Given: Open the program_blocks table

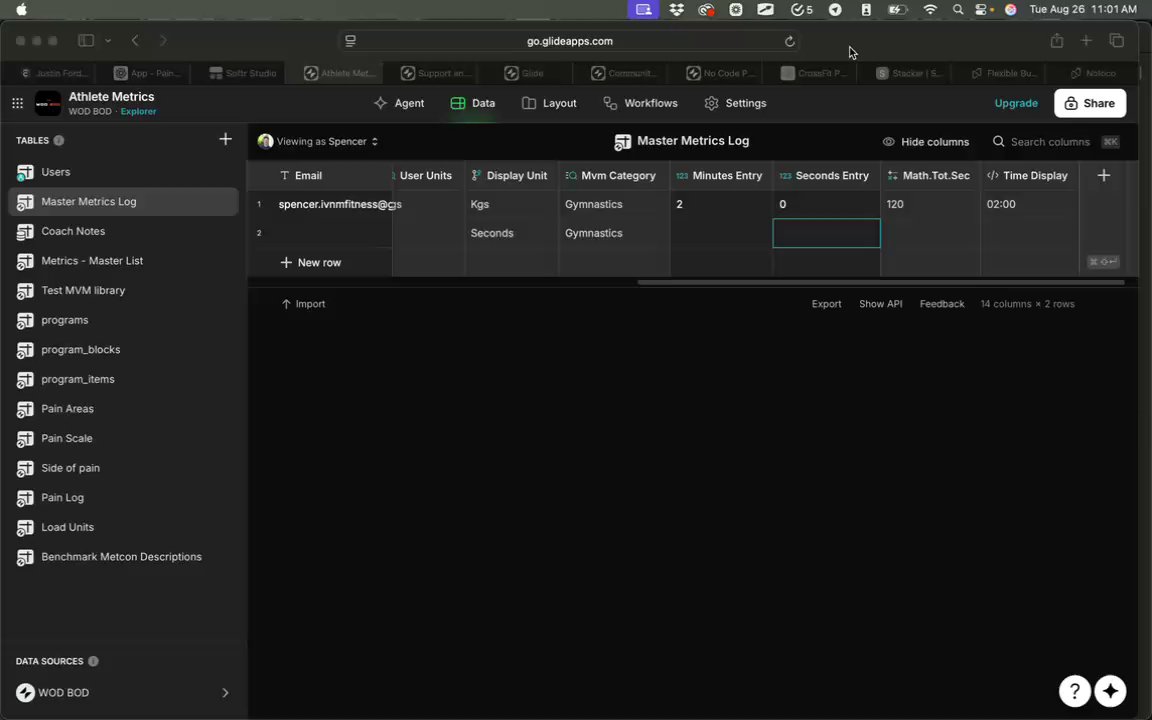Looking at the screenshot, I should coord(123,350).
